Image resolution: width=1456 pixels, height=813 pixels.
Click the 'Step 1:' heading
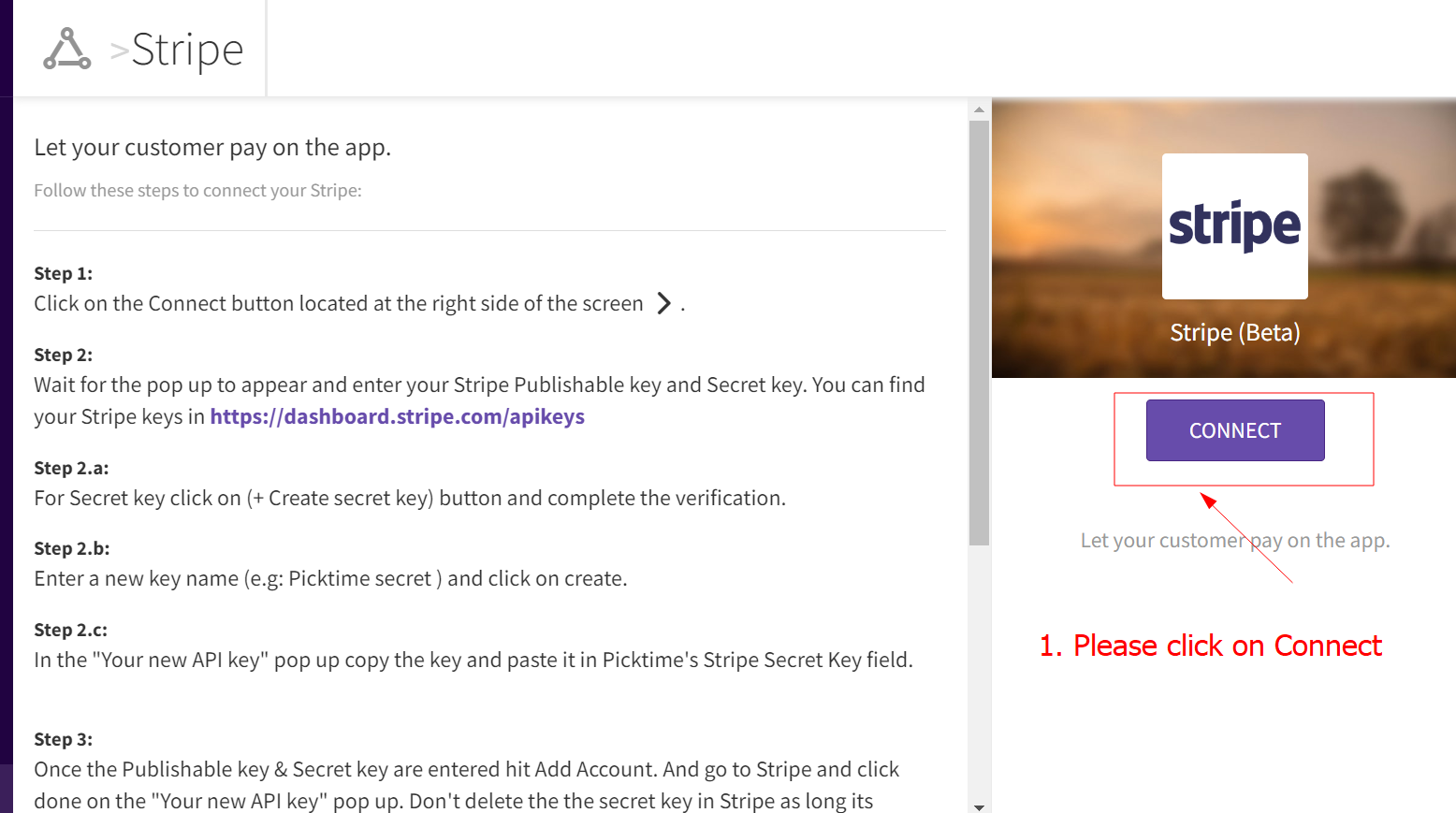tap(64, 273)
